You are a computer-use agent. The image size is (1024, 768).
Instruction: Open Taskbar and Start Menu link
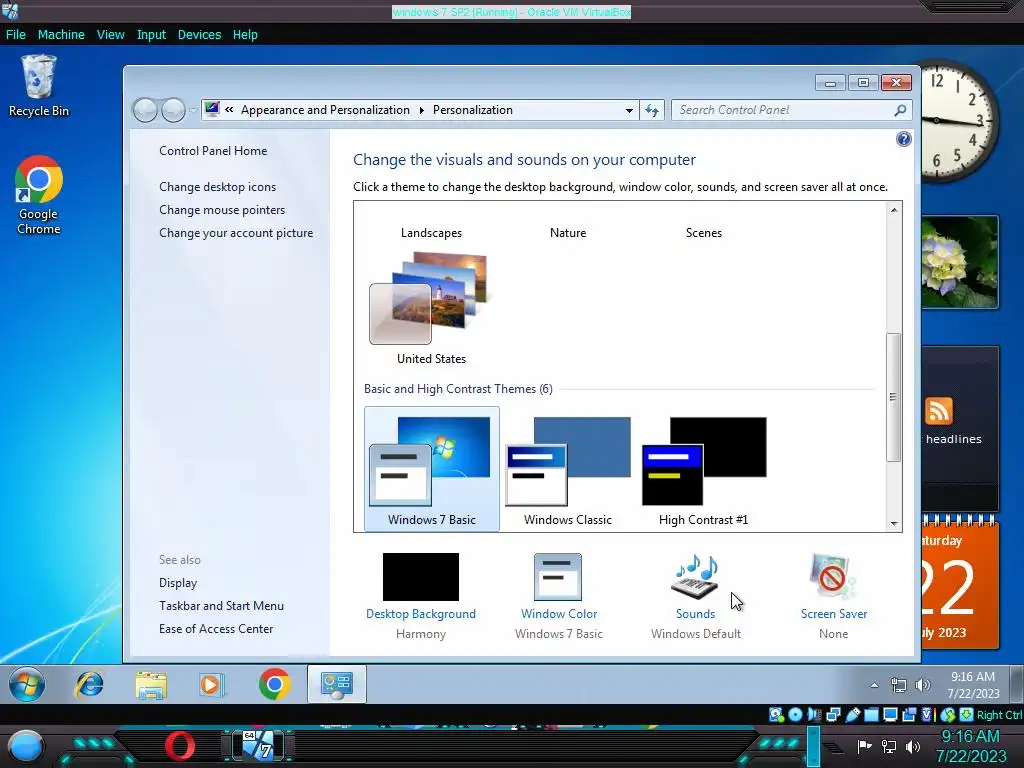[x=221, y=605]
